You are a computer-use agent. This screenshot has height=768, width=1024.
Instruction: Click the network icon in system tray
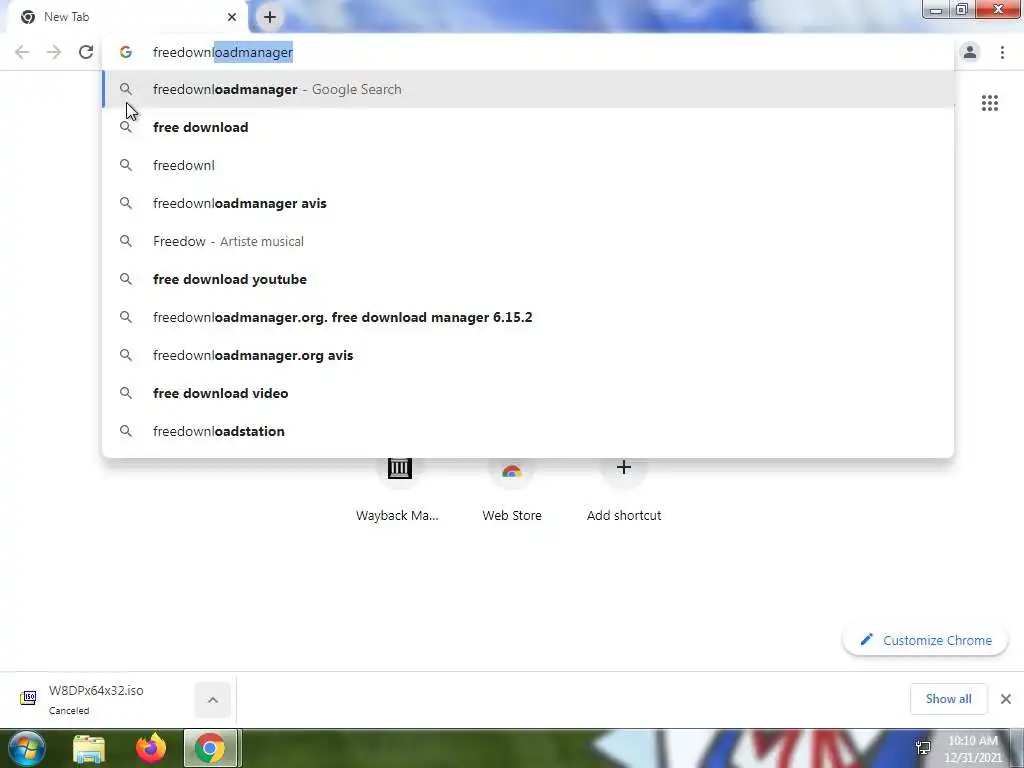[x=923, y=748]
